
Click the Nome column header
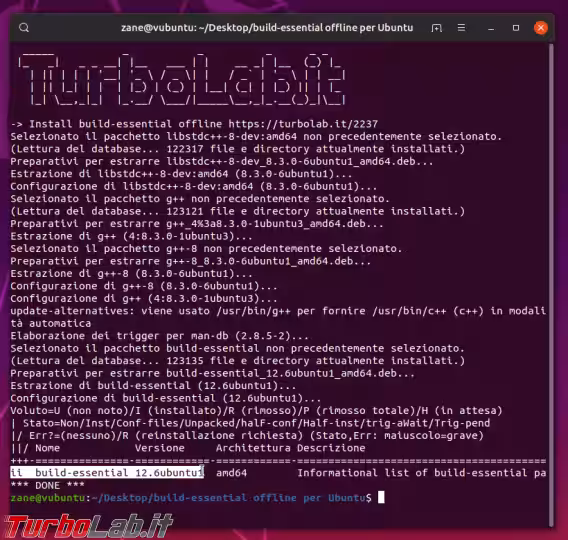pos(47,448)
